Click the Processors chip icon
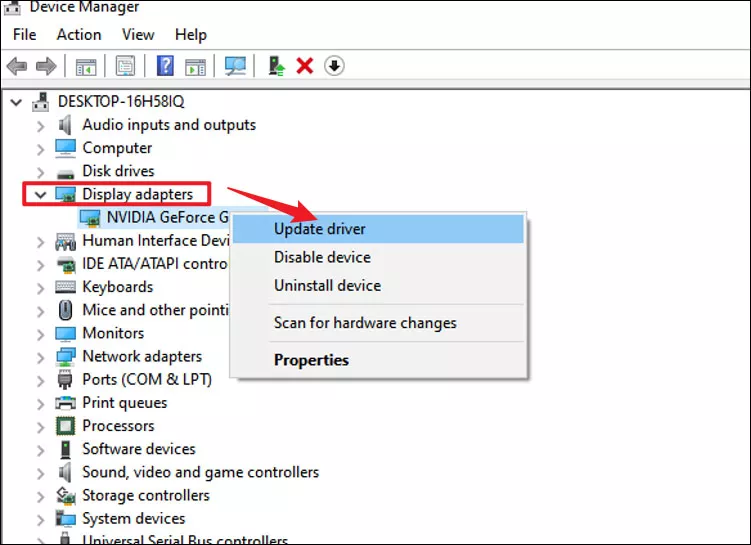The image size is (751, 545). click(65, 426)
